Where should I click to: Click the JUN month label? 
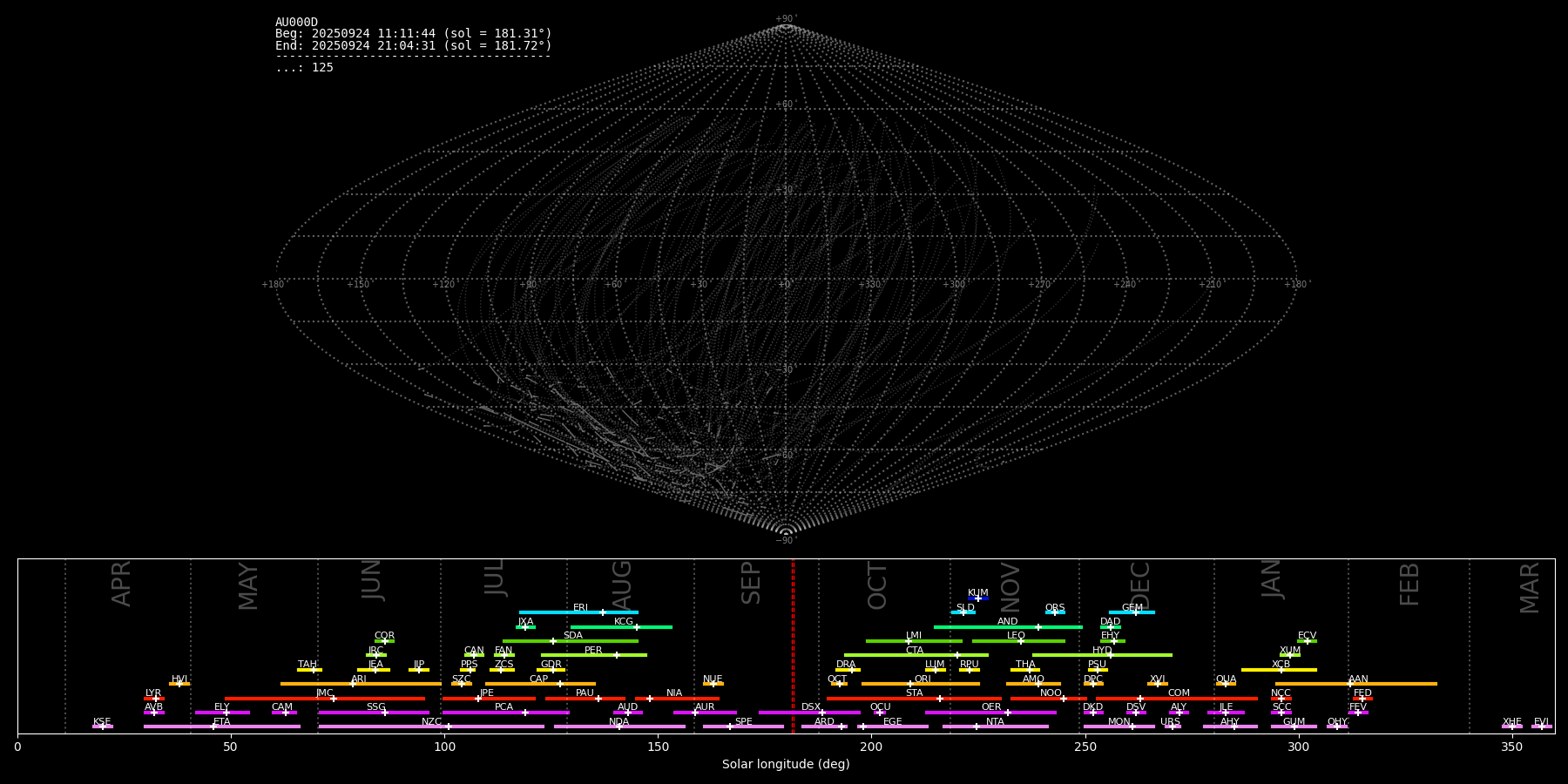point(372,579)
